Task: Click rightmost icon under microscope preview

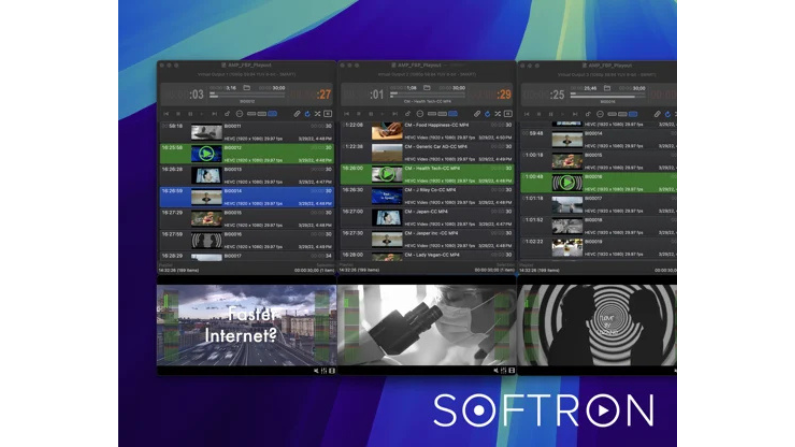Action: click(x=512, y=371)
